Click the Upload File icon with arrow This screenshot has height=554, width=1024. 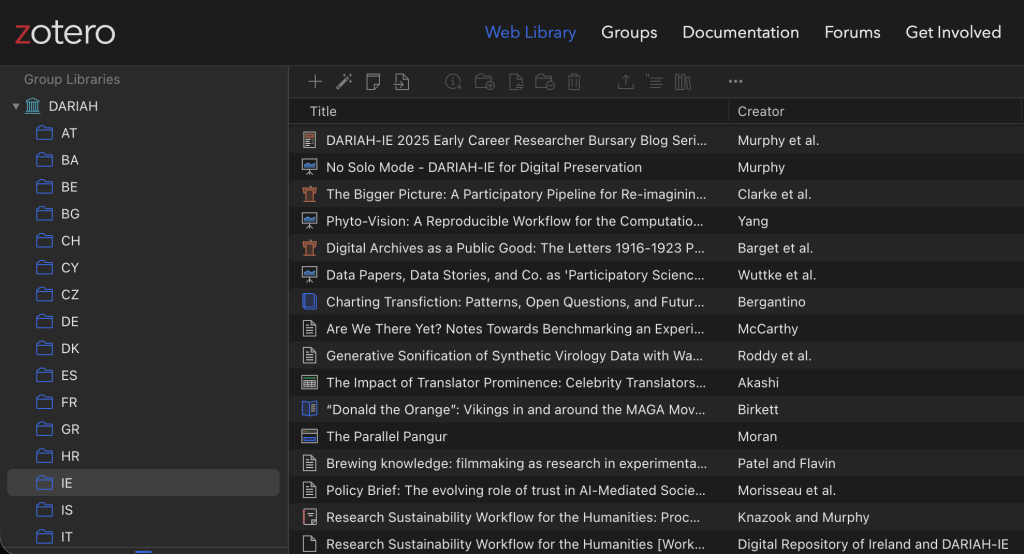[x=402, y=82]
